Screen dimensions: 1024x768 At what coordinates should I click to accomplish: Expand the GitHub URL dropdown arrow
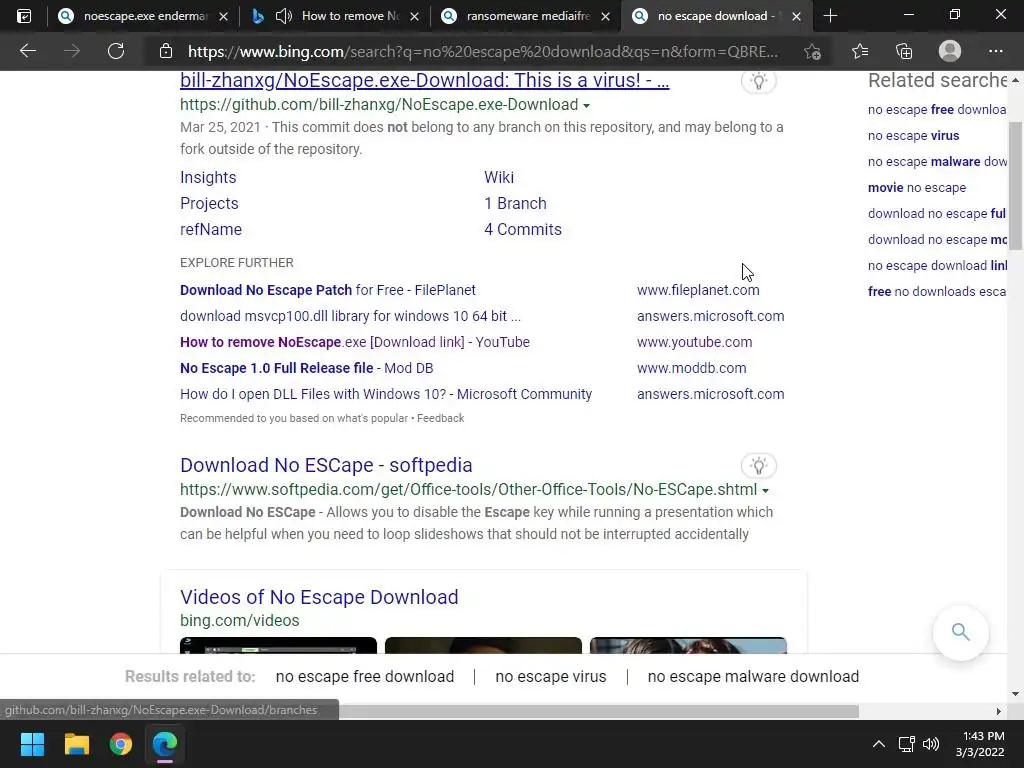point(586,105)
